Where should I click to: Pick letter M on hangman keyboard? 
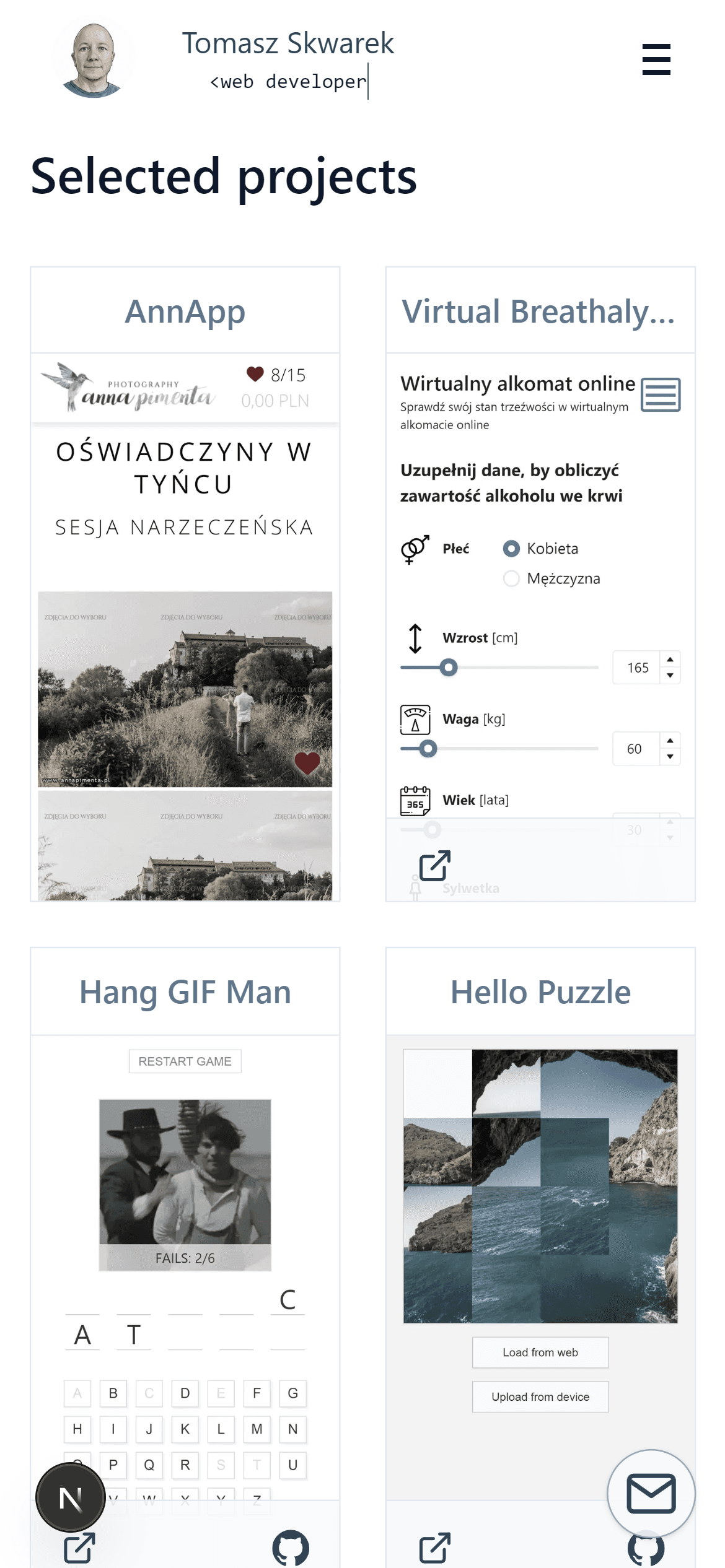[x=257, y=1429]
